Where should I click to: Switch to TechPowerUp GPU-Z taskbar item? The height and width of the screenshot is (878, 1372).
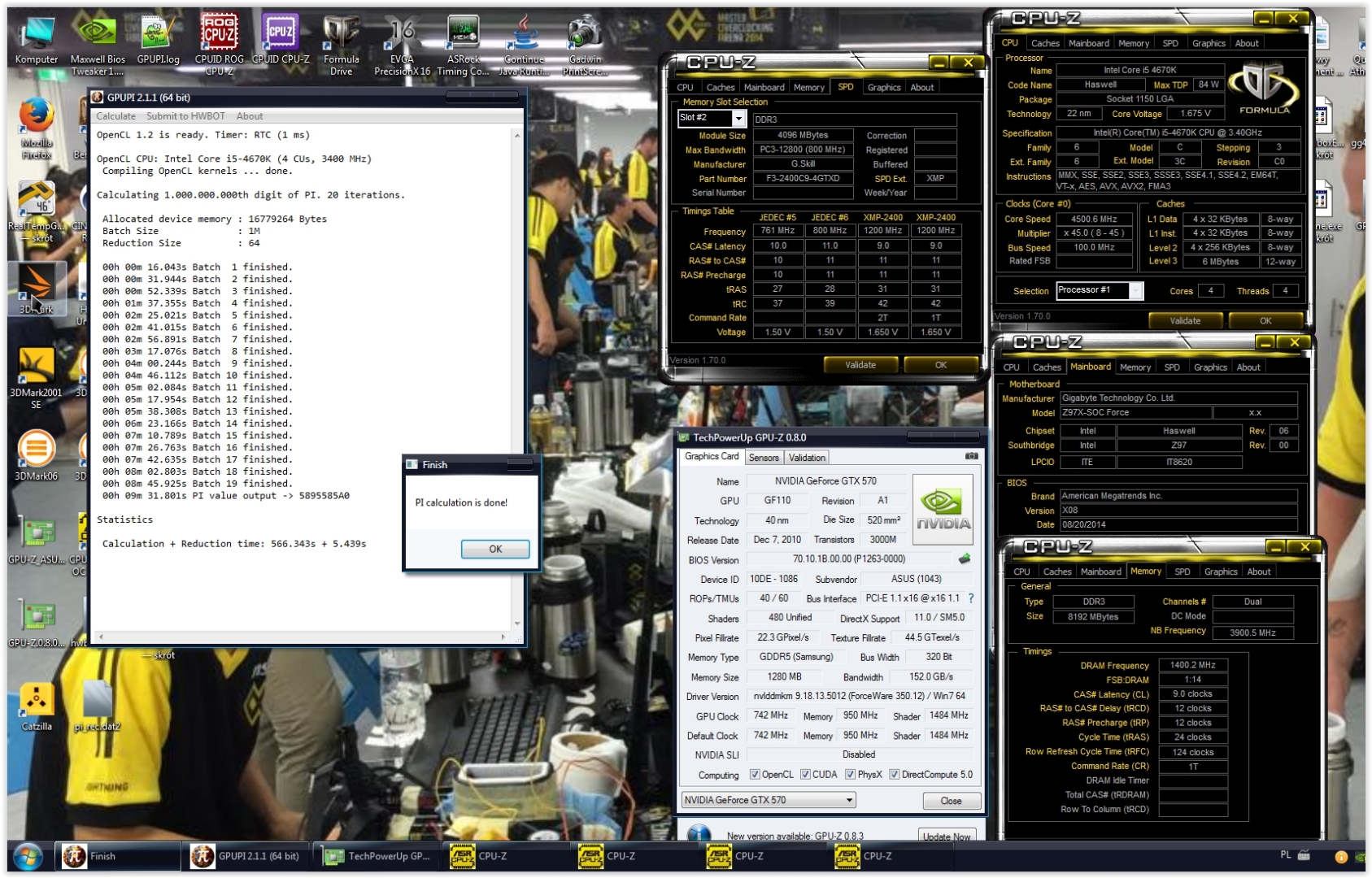click(378, 856)
